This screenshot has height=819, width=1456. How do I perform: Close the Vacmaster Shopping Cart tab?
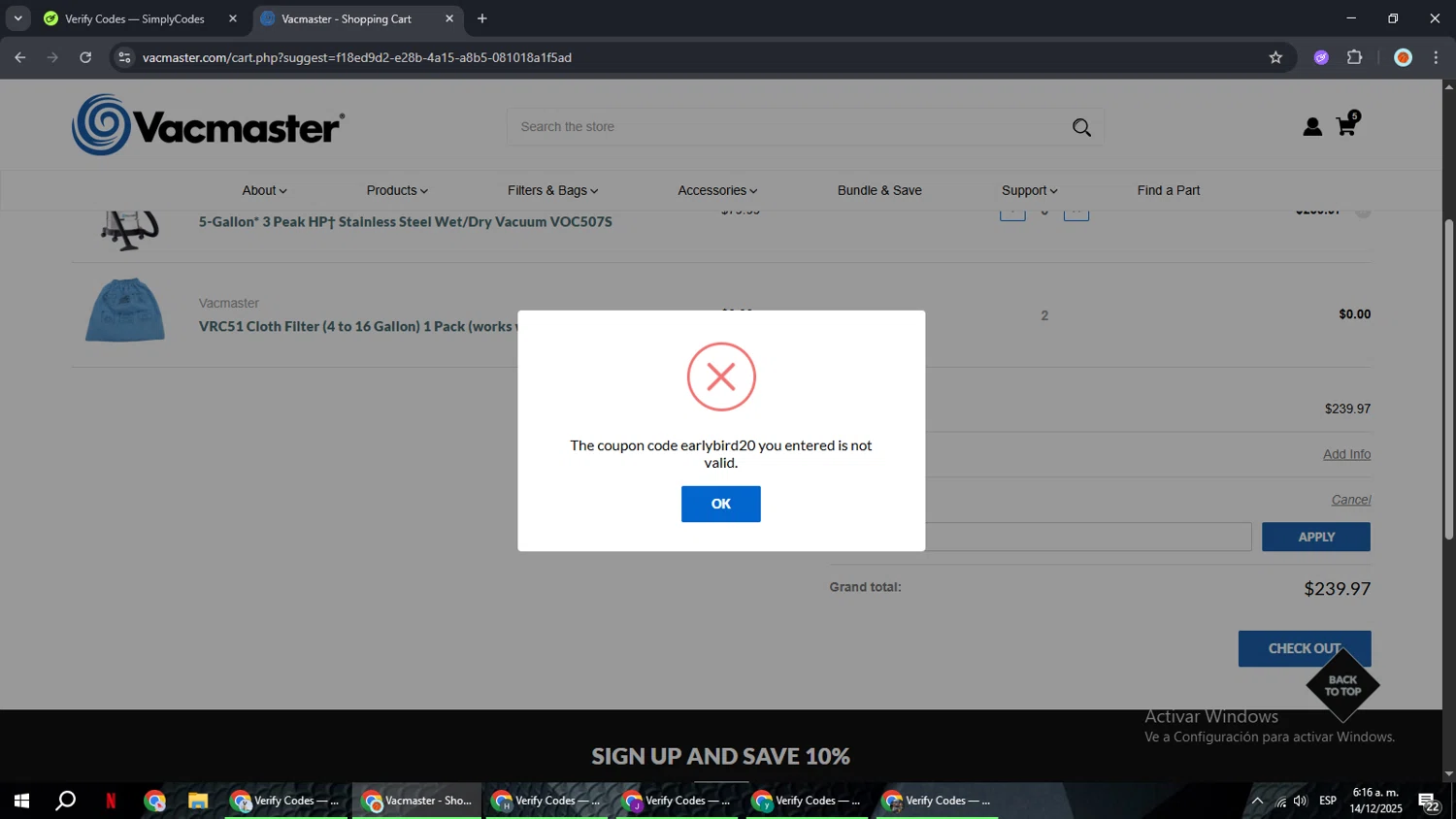(449, 18)
